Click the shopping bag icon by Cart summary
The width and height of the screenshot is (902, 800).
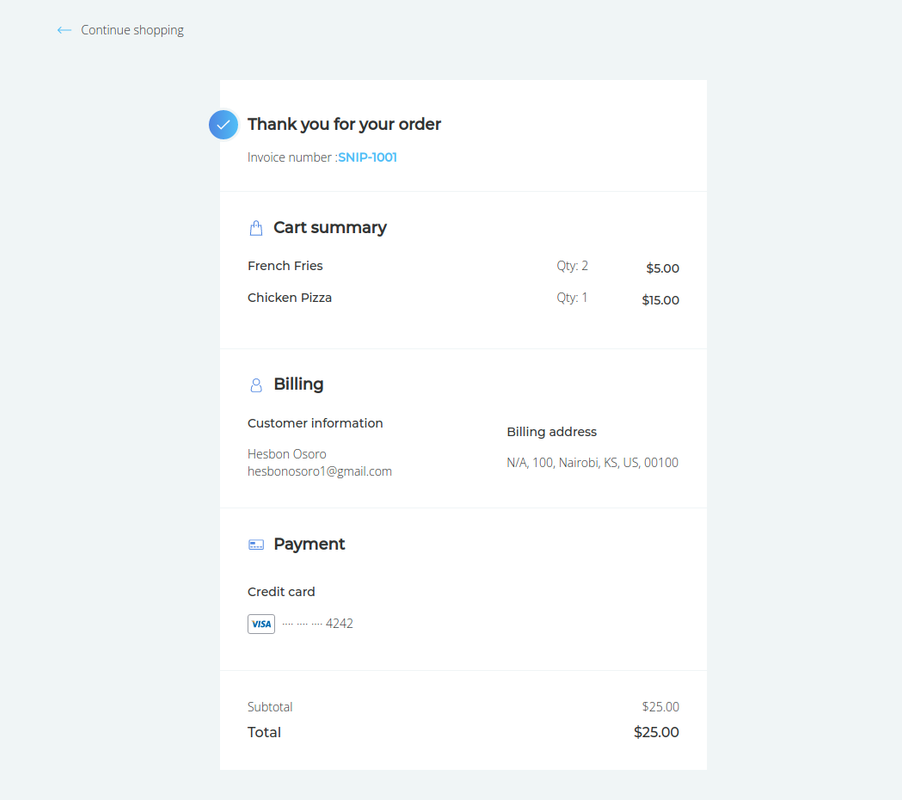256,228
